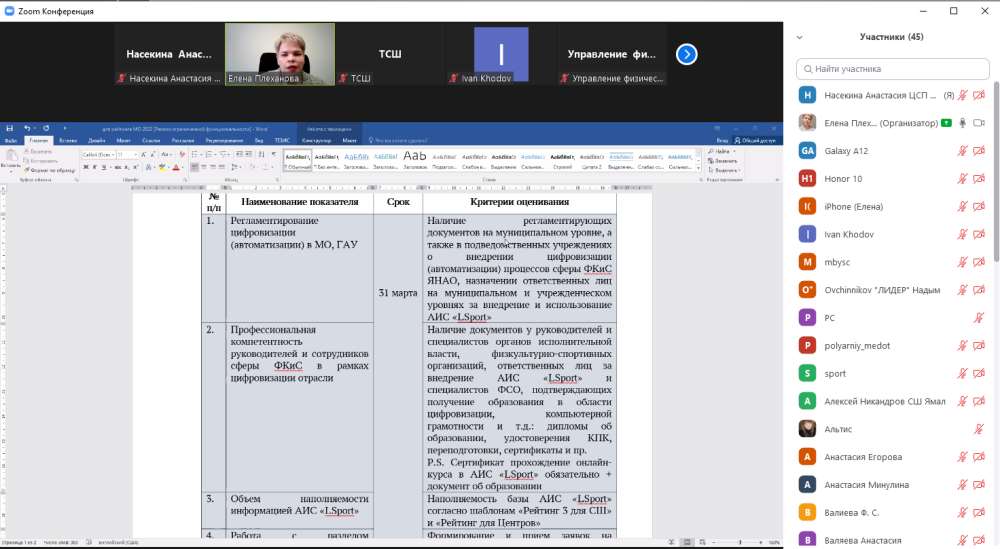1000x549 pixels.
Task: Expand the Word styles gallery arrow
Action: coord(699,169)
